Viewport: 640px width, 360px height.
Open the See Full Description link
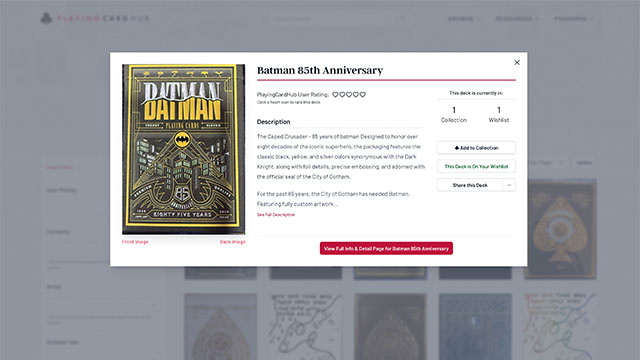276,215
